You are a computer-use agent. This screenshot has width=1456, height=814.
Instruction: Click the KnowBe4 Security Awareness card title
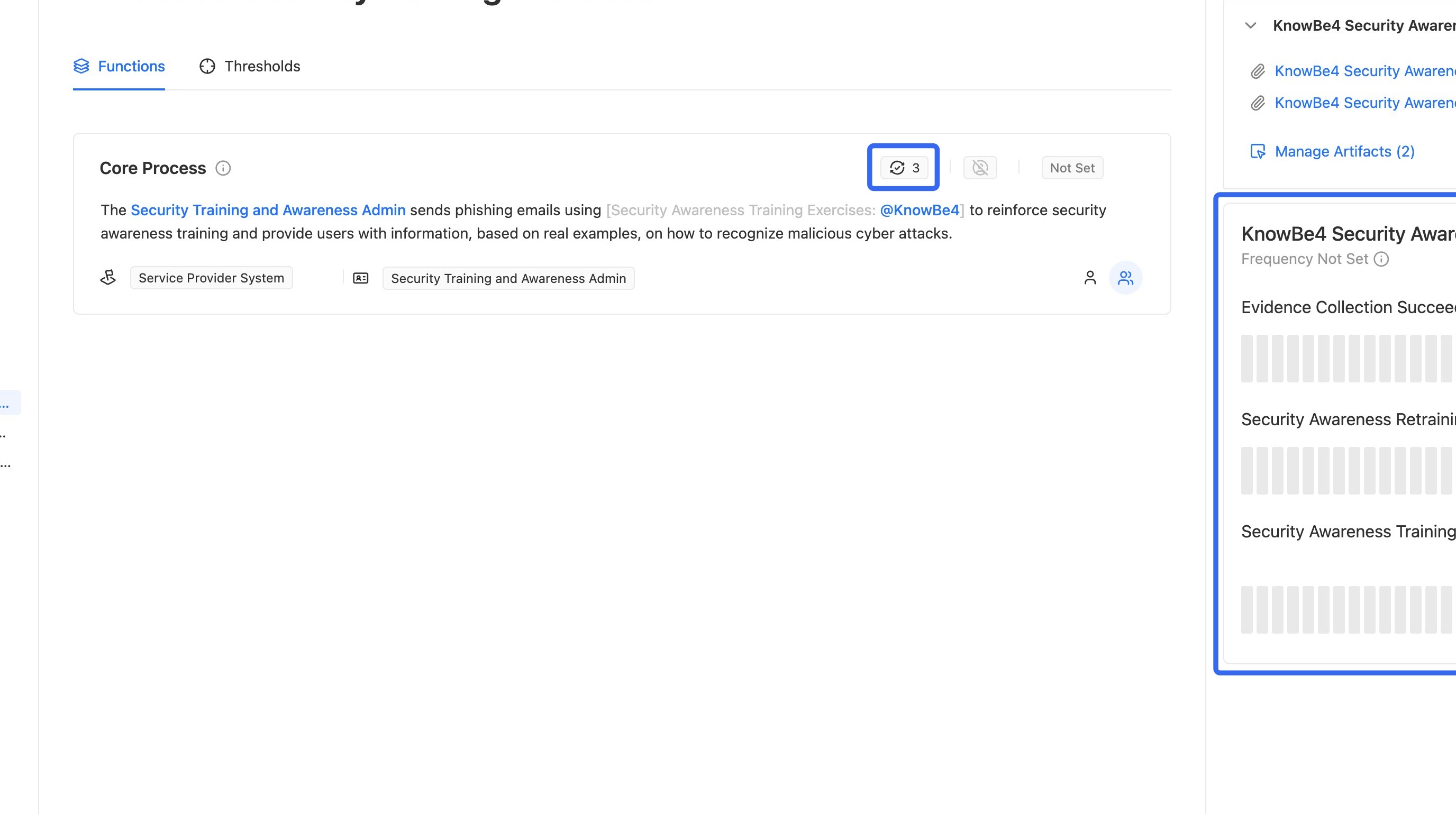click(x=1349, y=233)
